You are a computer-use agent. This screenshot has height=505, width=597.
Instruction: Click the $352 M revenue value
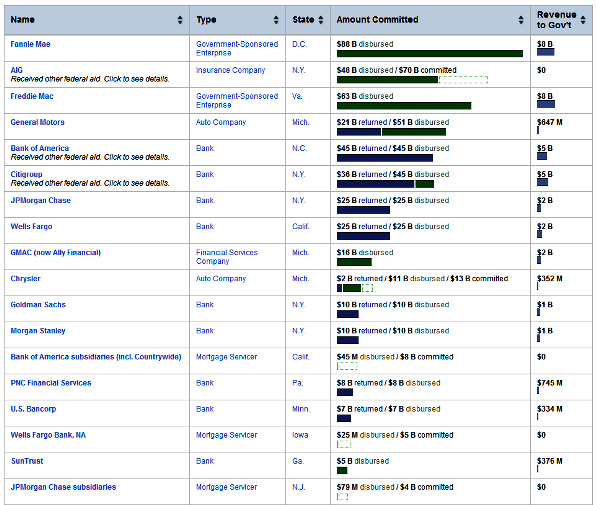549,278
